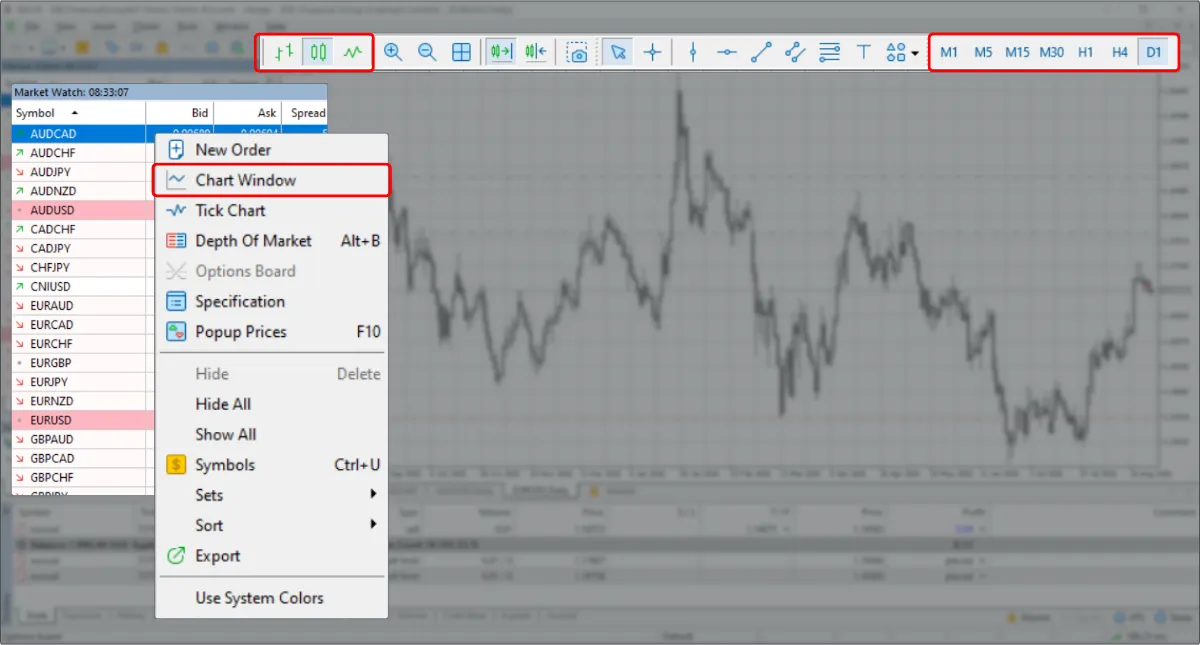Select EURCAD row in Market Watch
This screenshot has height=645, width=1200.
83,324
